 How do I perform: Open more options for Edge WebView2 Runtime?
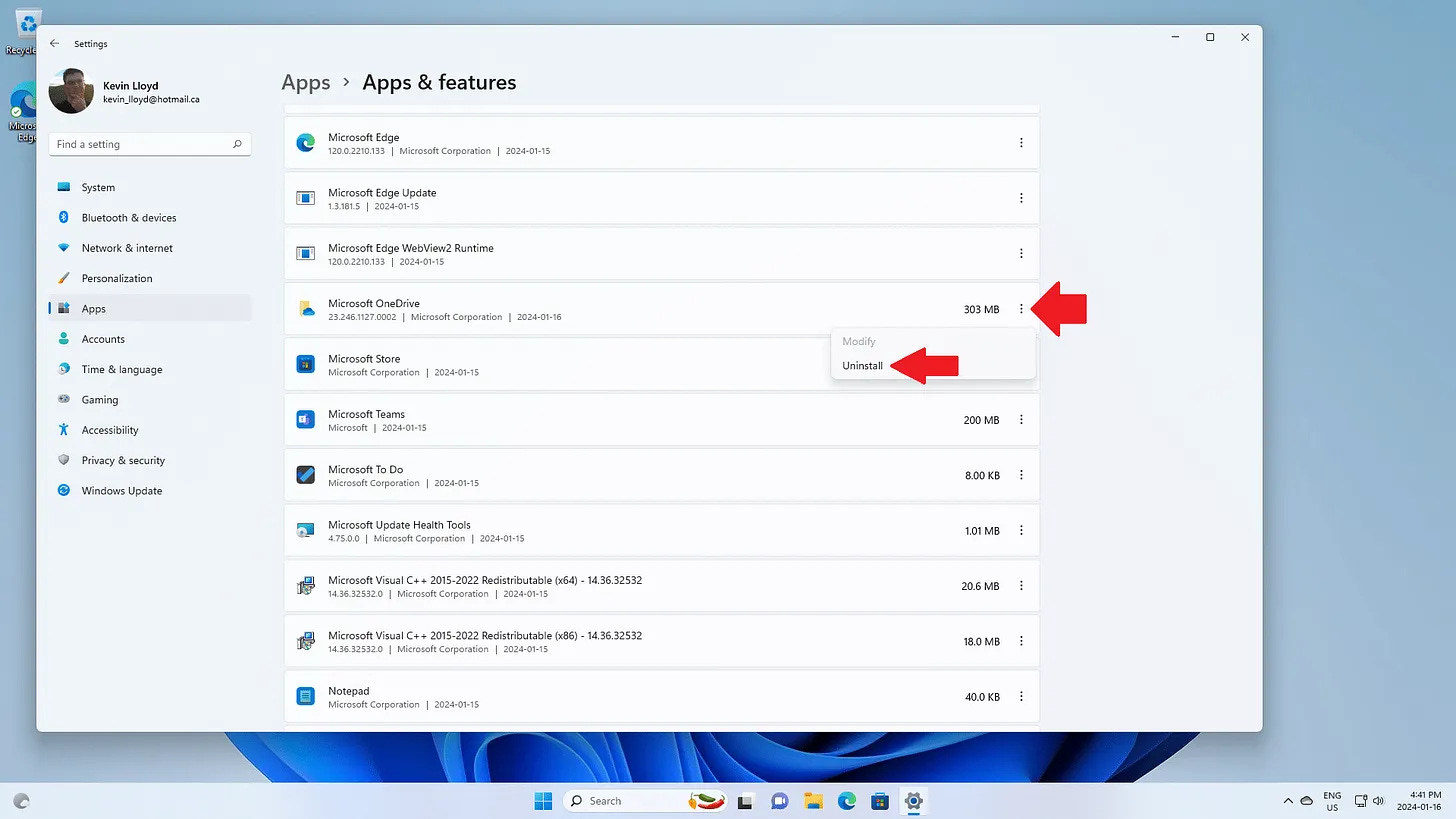coord(1021,254)
